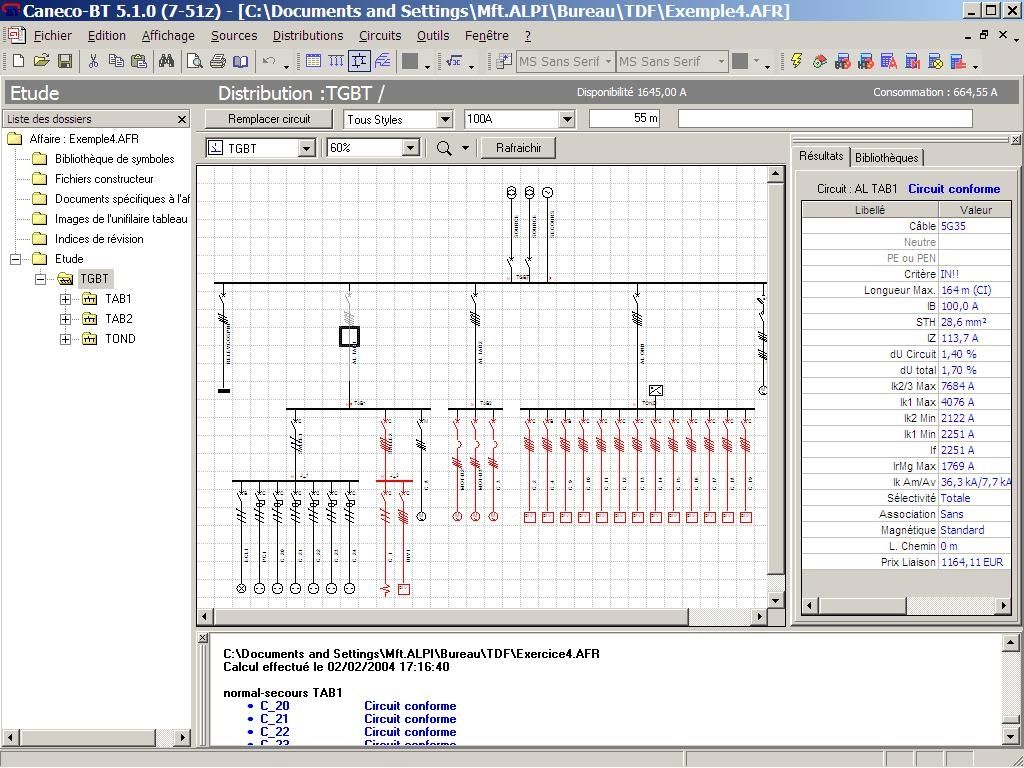Screen dimensions: 1024x768
Task: Refresh the diagram with the Rafraichir button
Action: pyautogui.click(x=516, y=147)
